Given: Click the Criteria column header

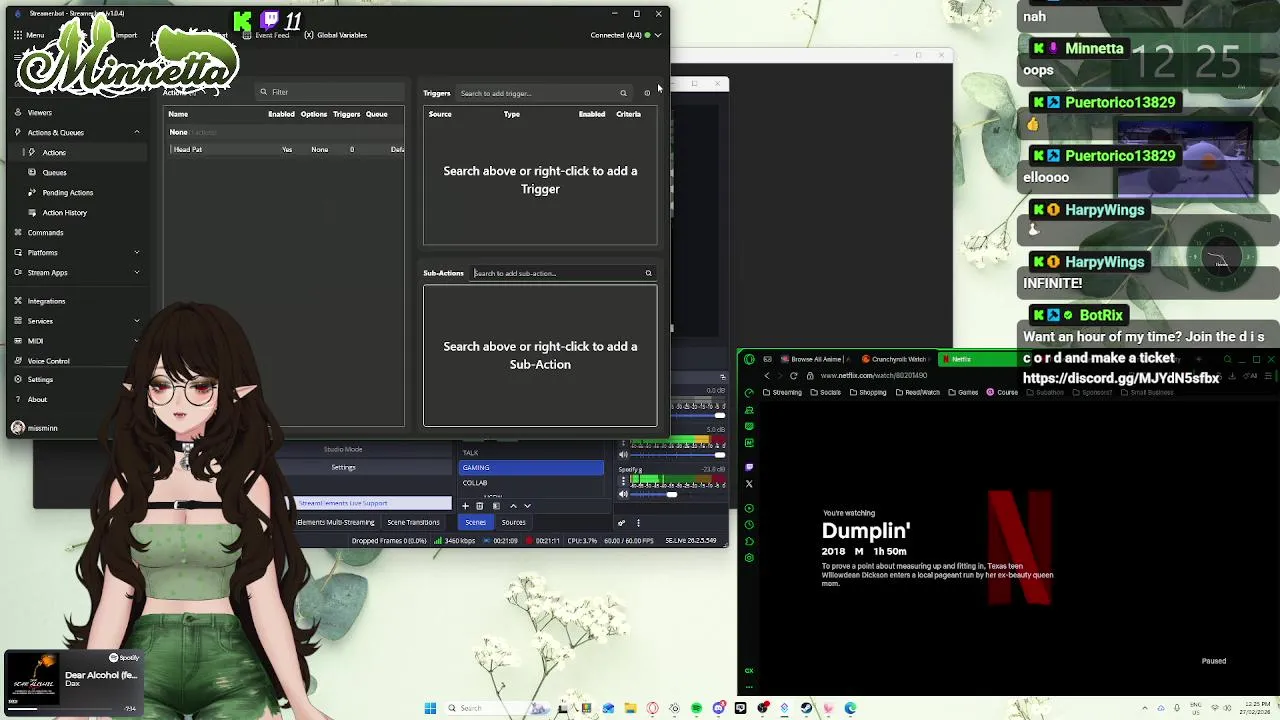Looking at the screenshot, I should point(628,114).
